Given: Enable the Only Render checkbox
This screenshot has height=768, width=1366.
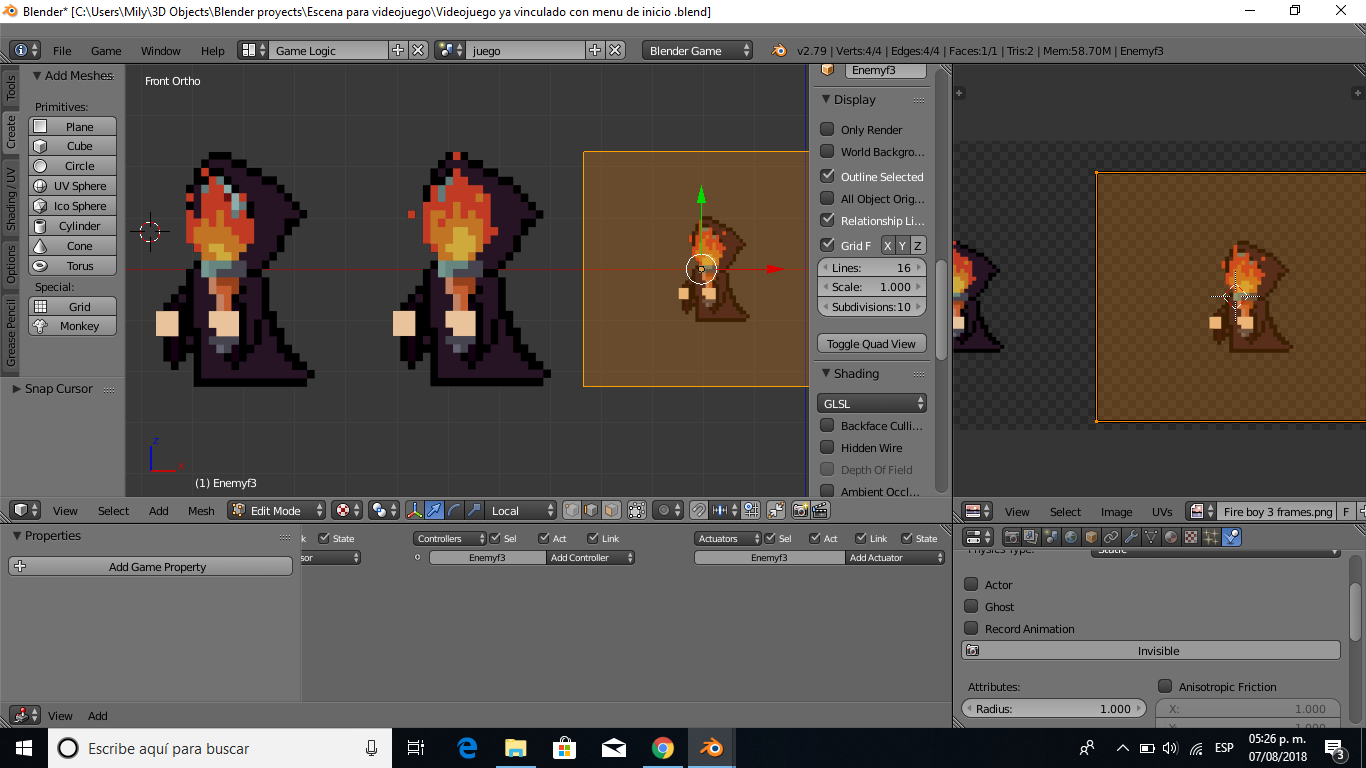Looking at the screenshot, I should [827, 129].
